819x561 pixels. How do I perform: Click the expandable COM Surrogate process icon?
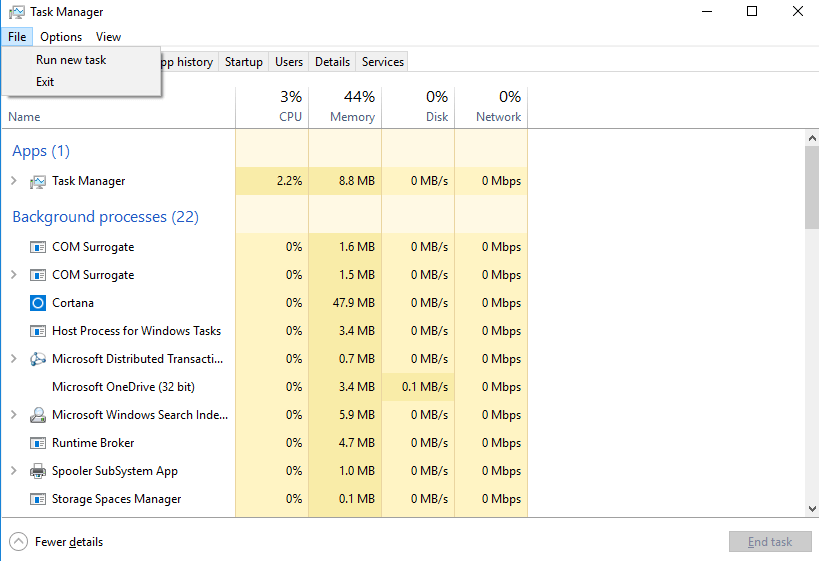pos(38,275)
